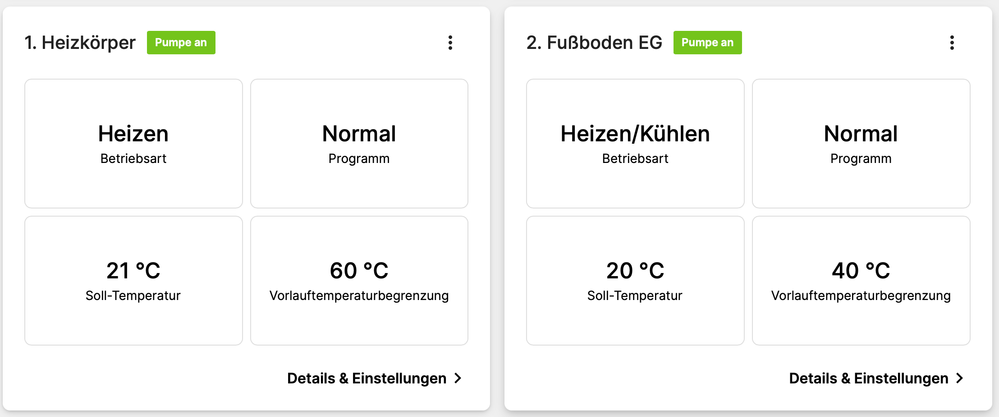This screenshot has width=999, height=417.
Task: Open the 40 °C Vorlauftemperaturbegrenzung tile
Action: [861, 281]
